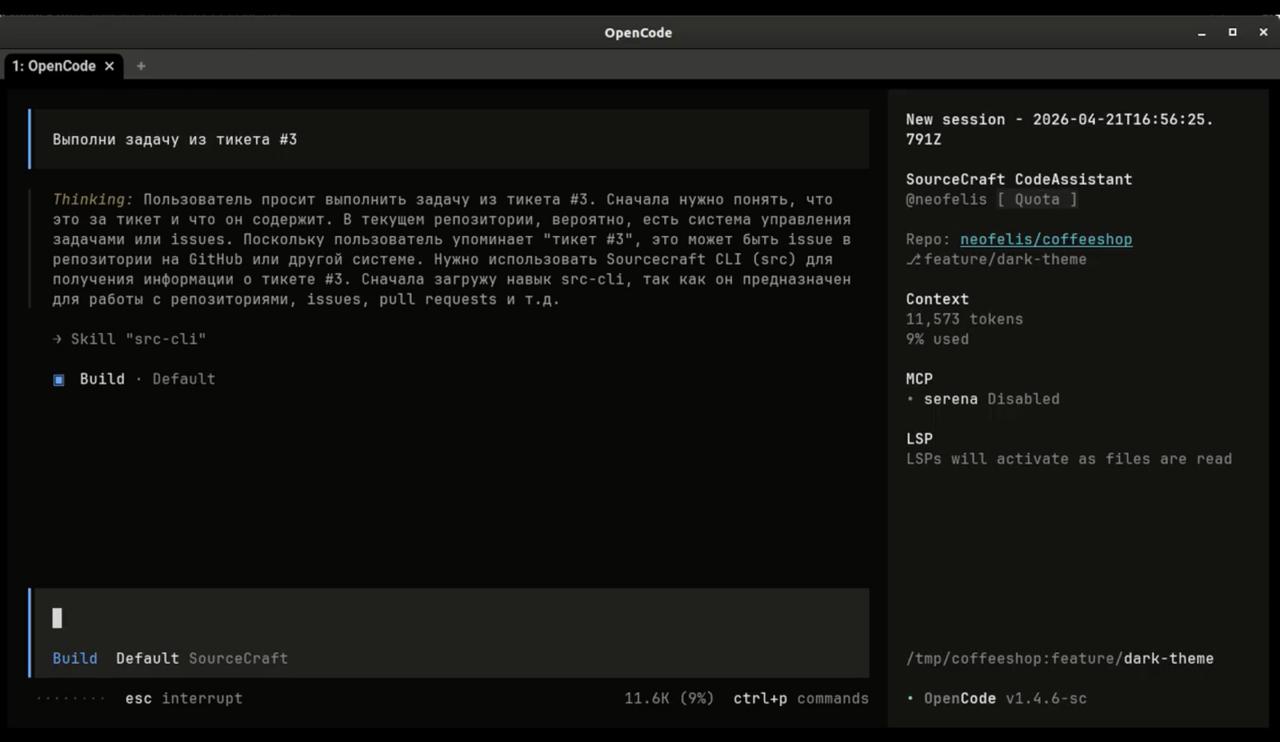Open a new tab with the plus icon
The height and width of the screenshot is (742, 1280).
point(141,66)
